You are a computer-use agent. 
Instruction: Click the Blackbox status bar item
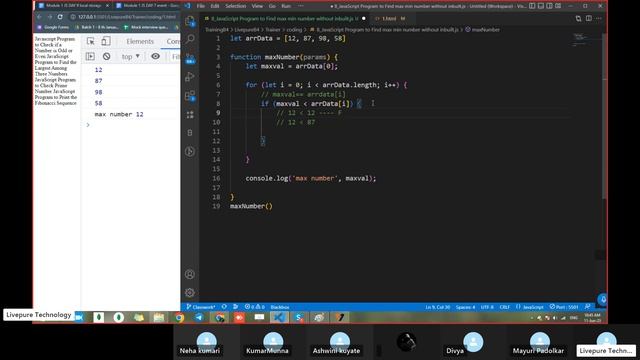pyautogui.click(x=280, y=307)
